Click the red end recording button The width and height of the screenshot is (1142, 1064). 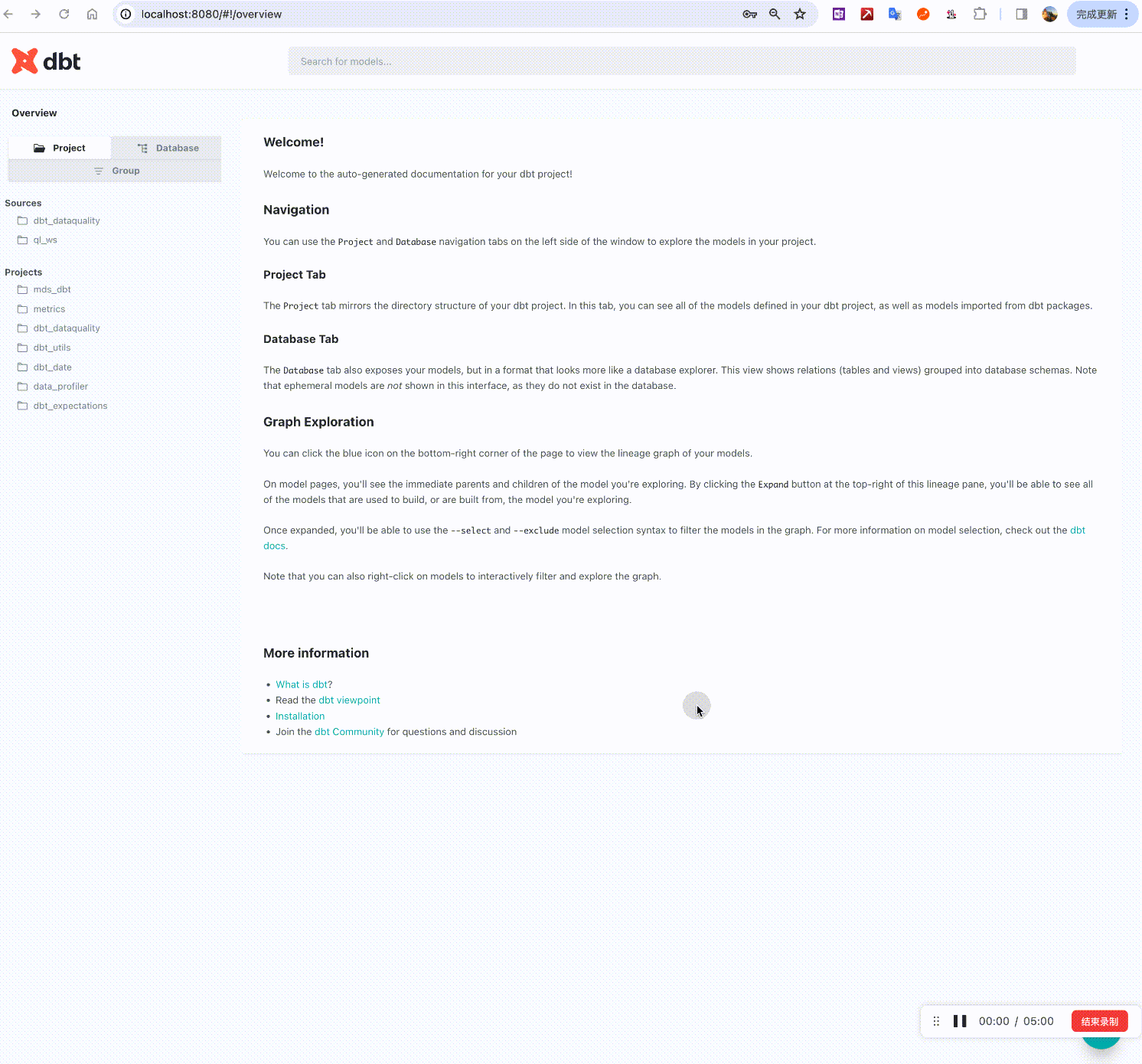pos(1099,1021)
